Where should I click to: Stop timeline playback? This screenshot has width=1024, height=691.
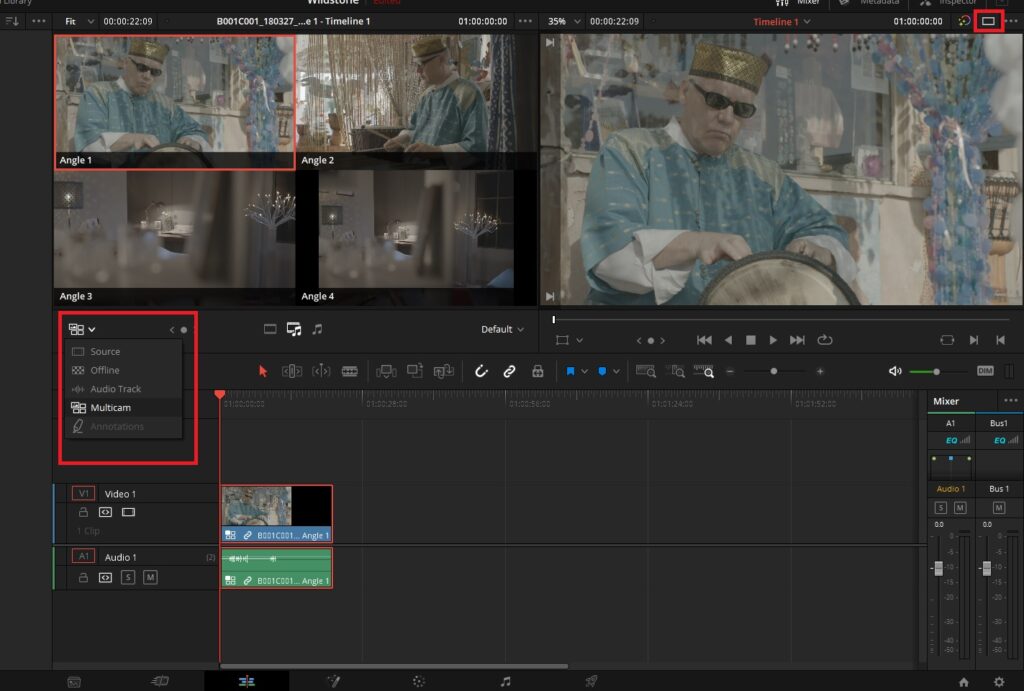click(750, 340)
